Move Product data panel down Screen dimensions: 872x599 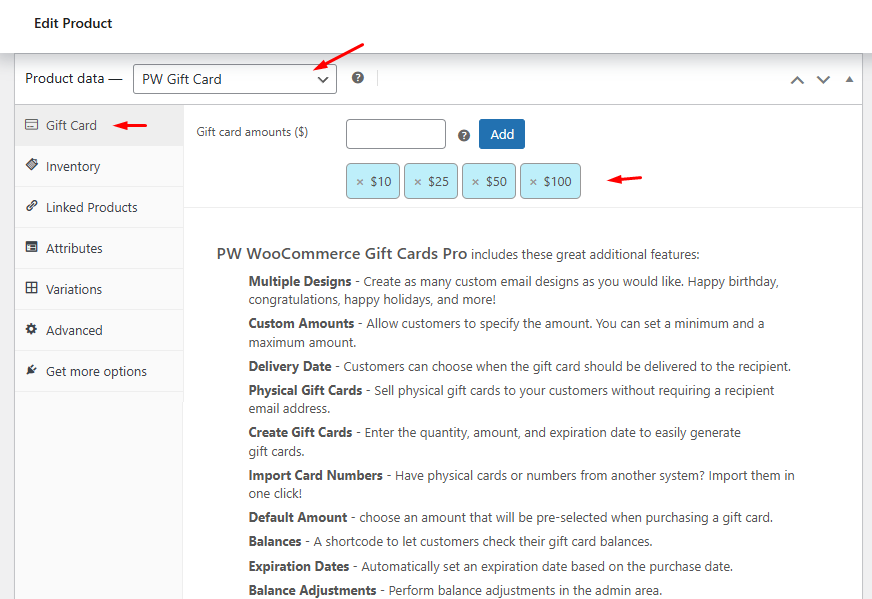point(823,80)
